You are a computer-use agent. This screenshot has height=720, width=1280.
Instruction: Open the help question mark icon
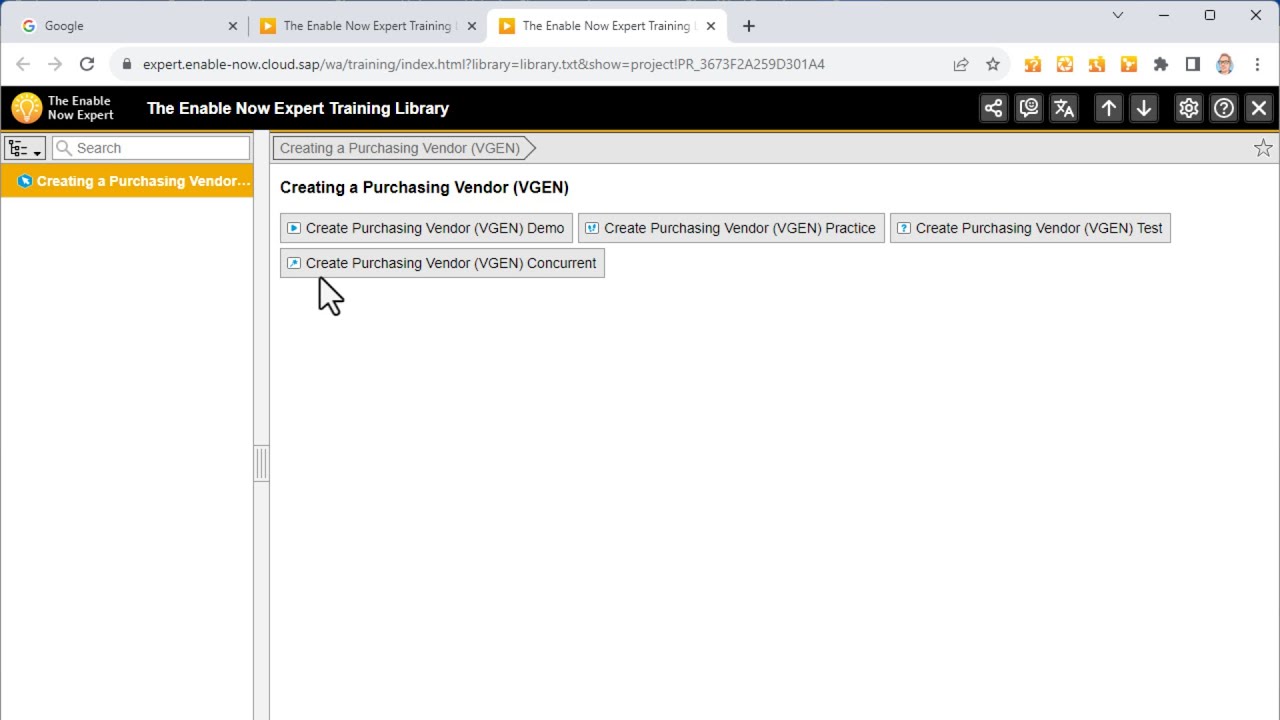1224,108
